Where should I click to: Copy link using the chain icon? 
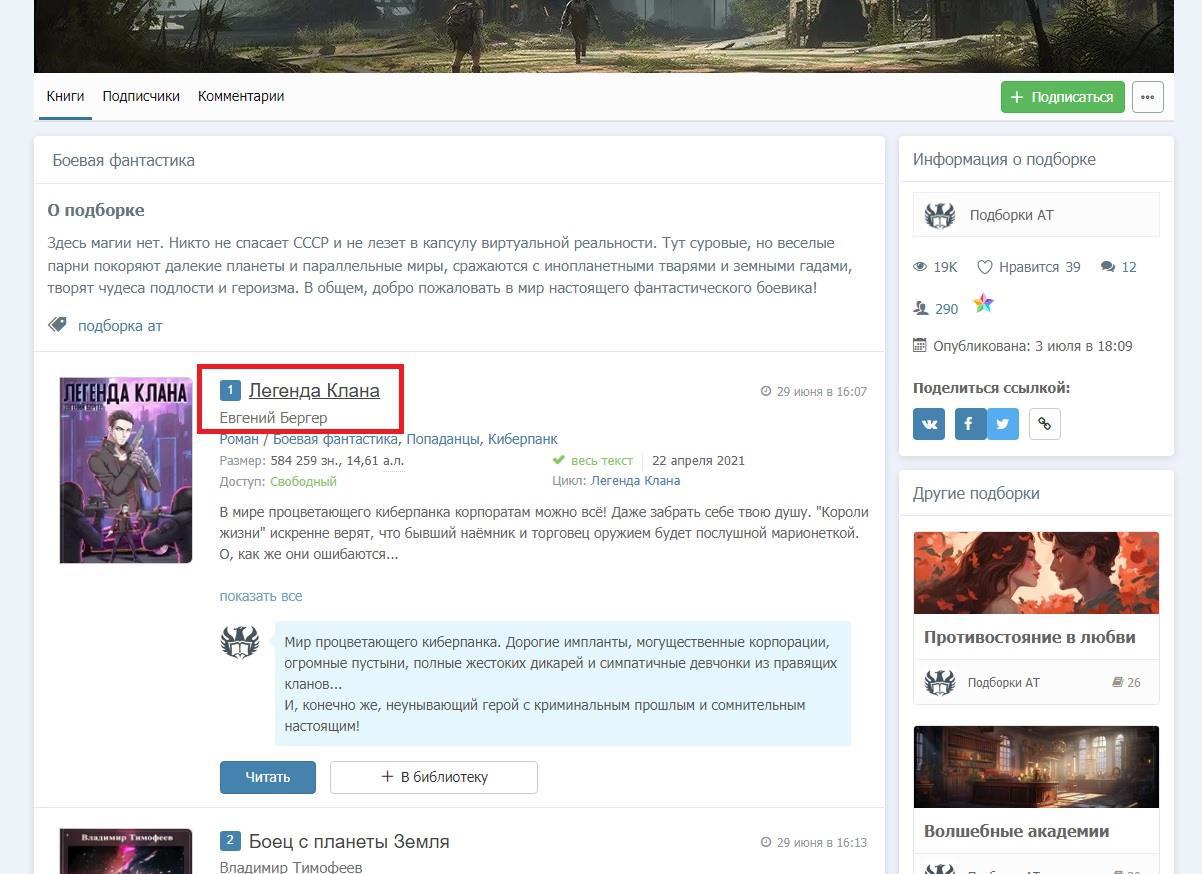[x=1044, y=424]
